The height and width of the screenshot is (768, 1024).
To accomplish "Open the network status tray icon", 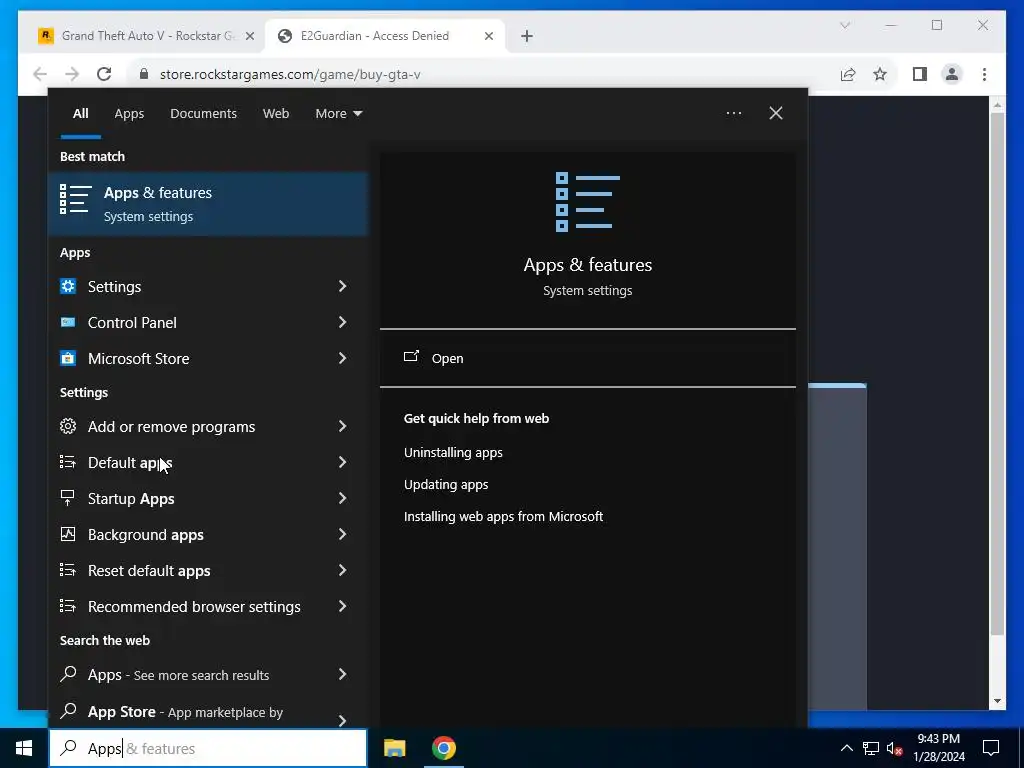I will pos(871,748).
